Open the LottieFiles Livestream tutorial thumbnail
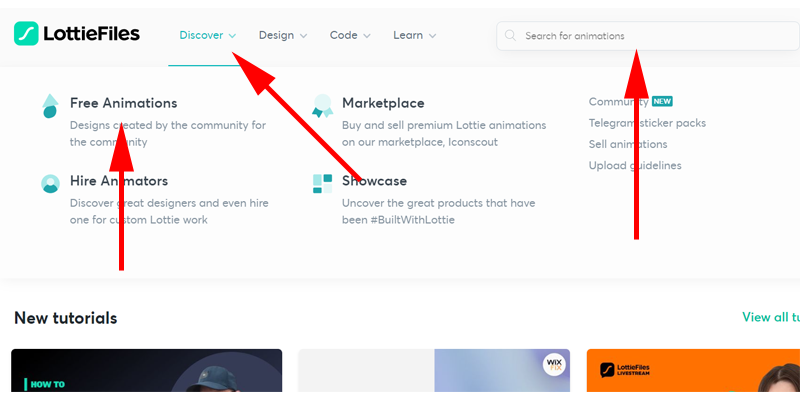This screenshot has height=400, width=800. pos(693,370)
